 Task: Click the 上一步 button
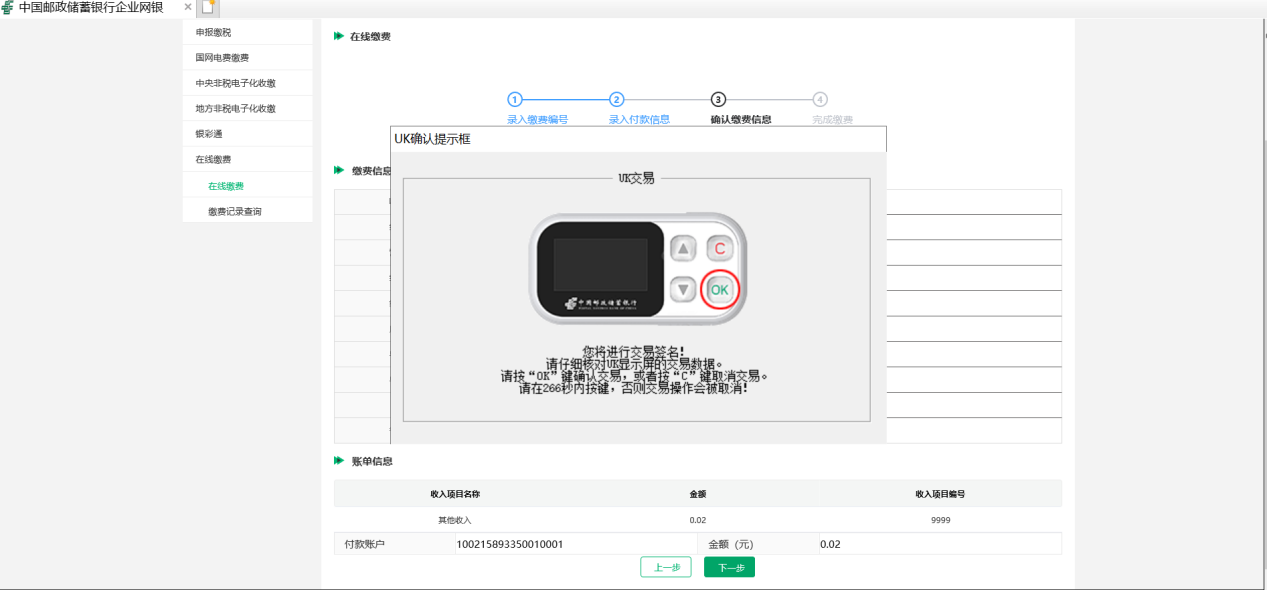tap(665, 566)
